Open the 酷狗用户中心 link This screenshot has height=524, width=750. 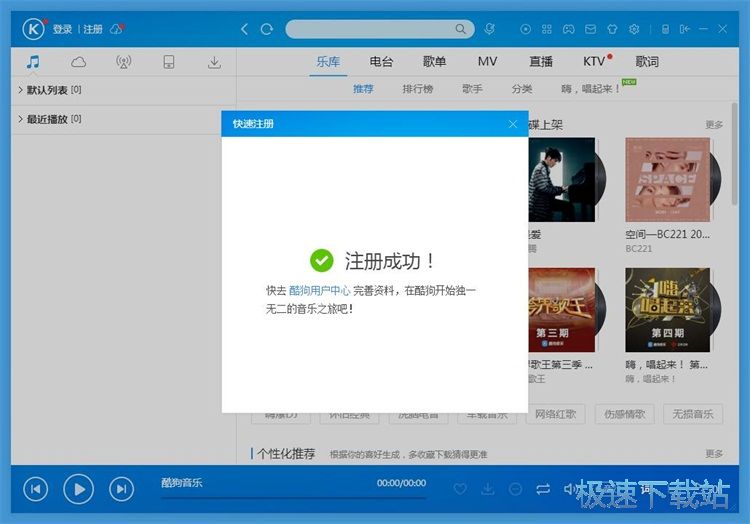point(320,290)
